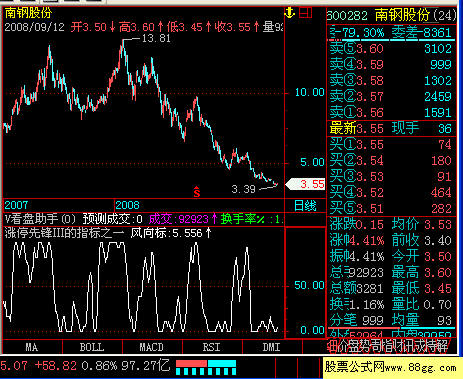The height and width of the screenshot is (379, 463).
Task: Select the 卖⑤ 3.60 ask row
Action: (x=391, y=49)
